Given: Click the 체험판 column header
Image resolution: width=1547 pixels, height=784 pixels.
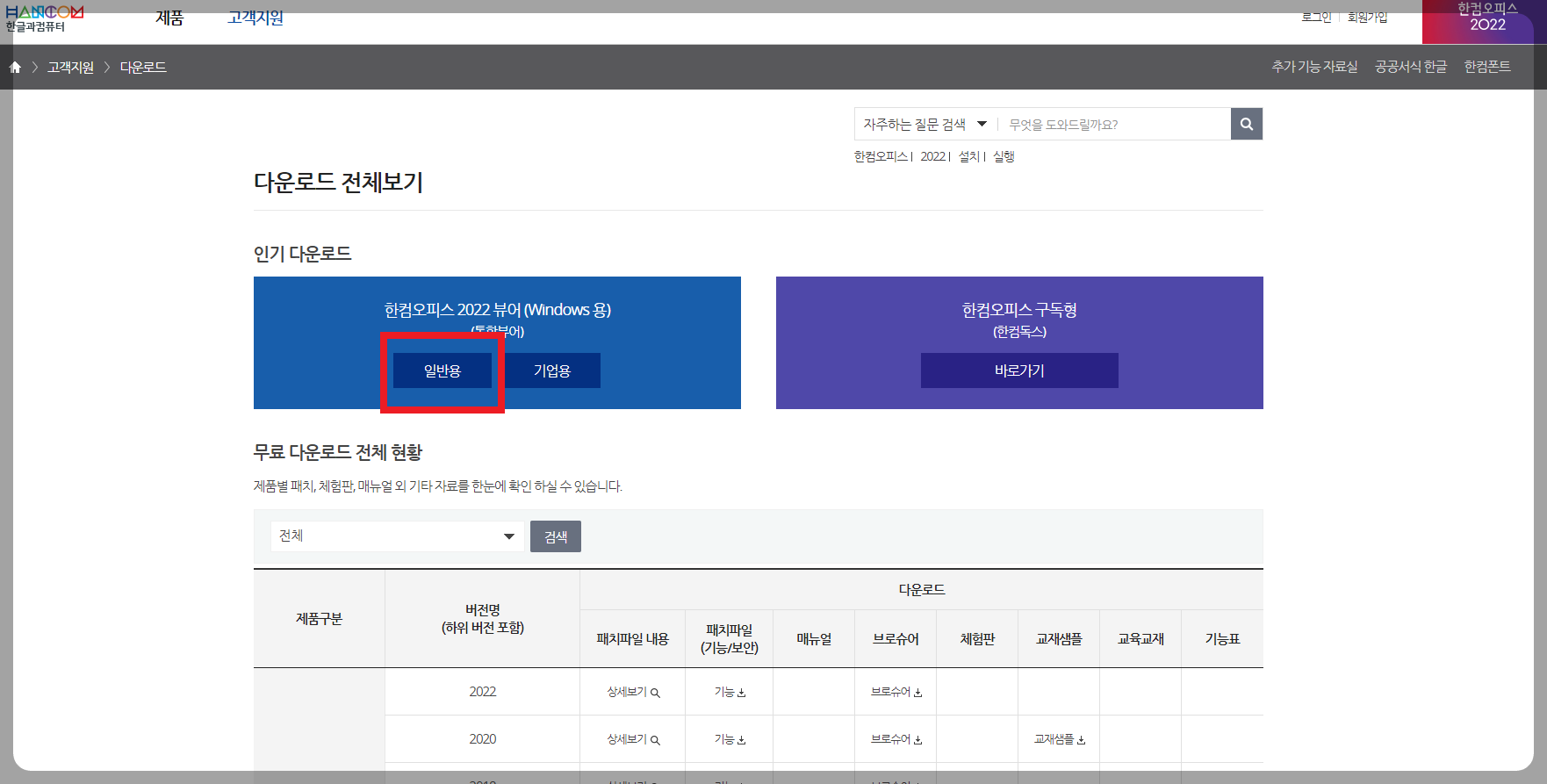Looking at the screenshot, I should pos(977,639).
